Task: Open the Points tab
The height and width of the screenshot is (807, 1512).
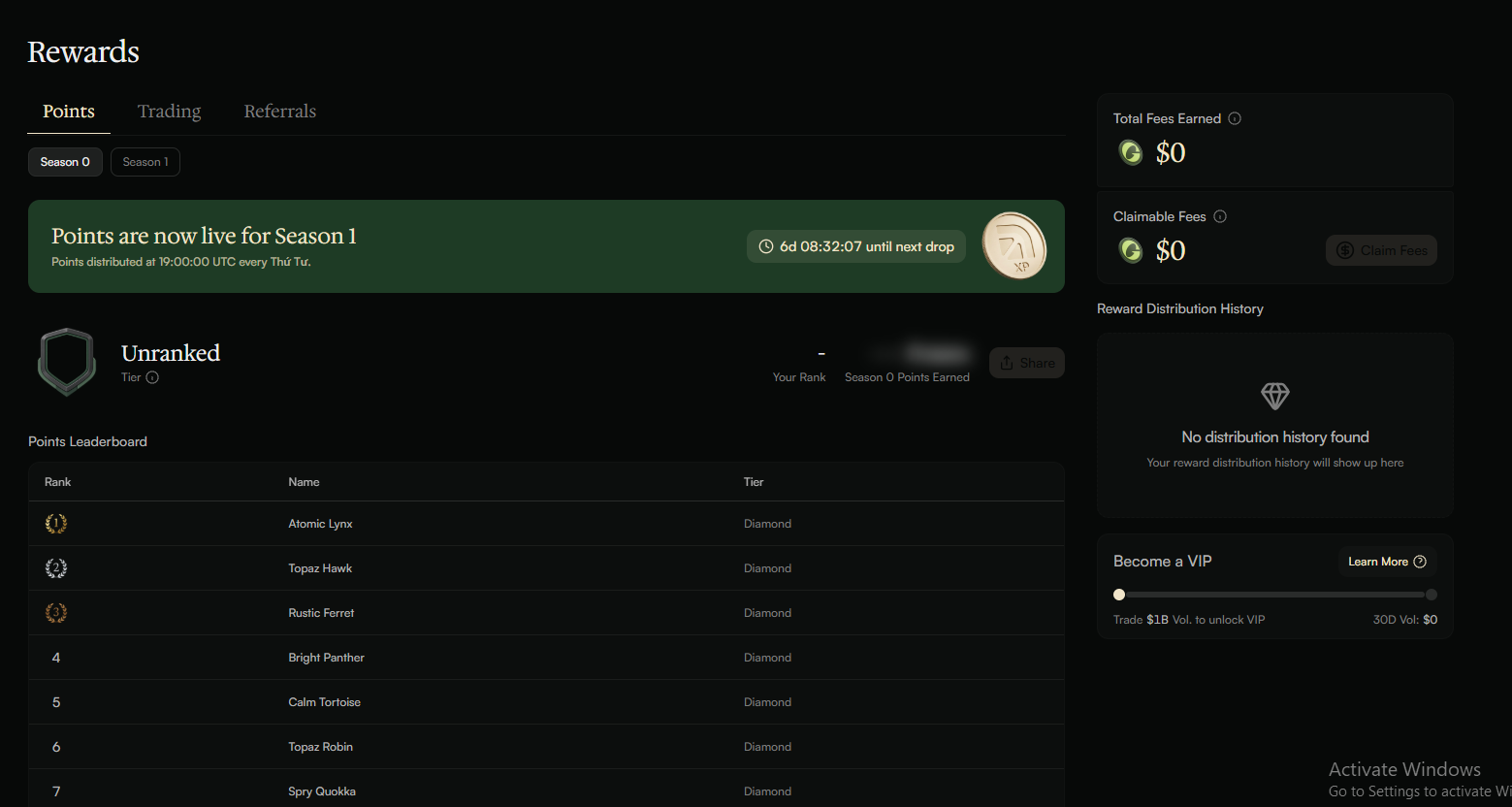Action: [69, 112]
